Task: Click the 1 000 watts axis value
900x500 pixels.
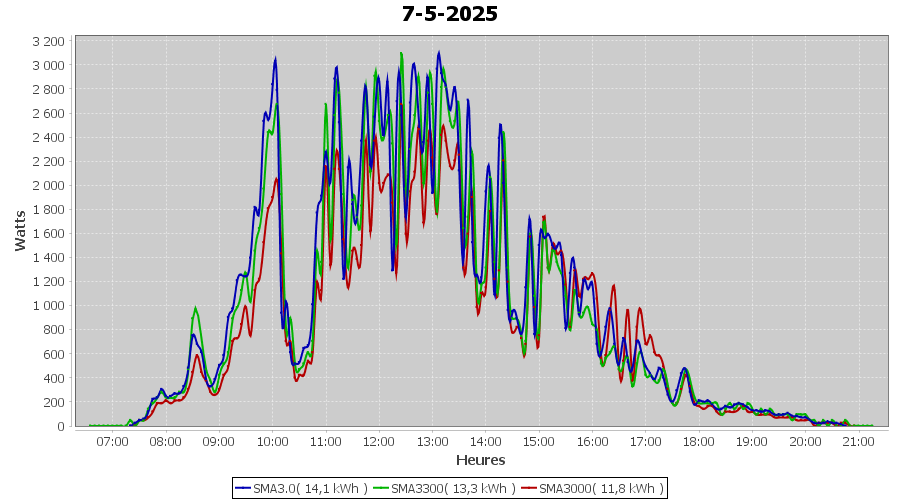Action: coord(49,306)
